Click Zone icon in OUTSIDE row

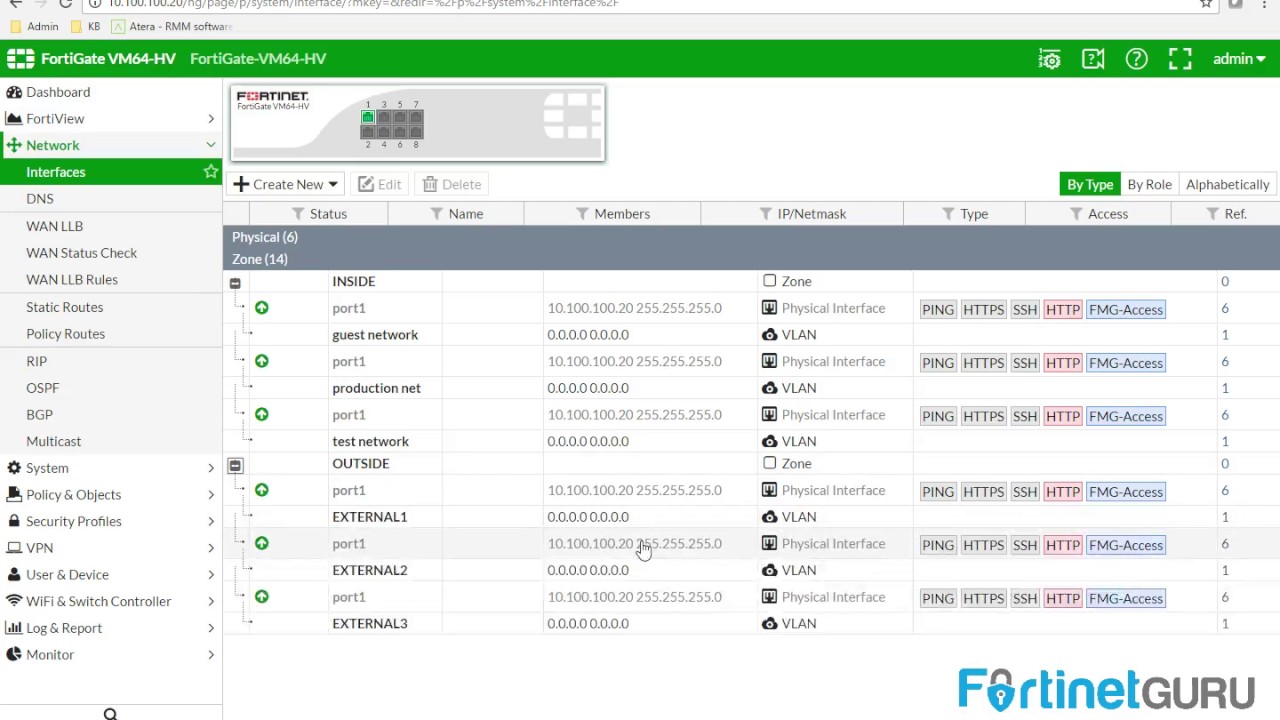click(769, 463)
